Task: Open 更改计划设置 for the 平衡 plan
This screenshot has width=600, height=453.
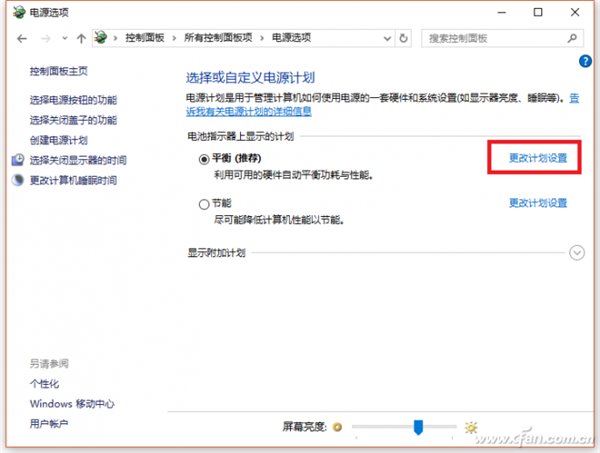Action: 538,159
